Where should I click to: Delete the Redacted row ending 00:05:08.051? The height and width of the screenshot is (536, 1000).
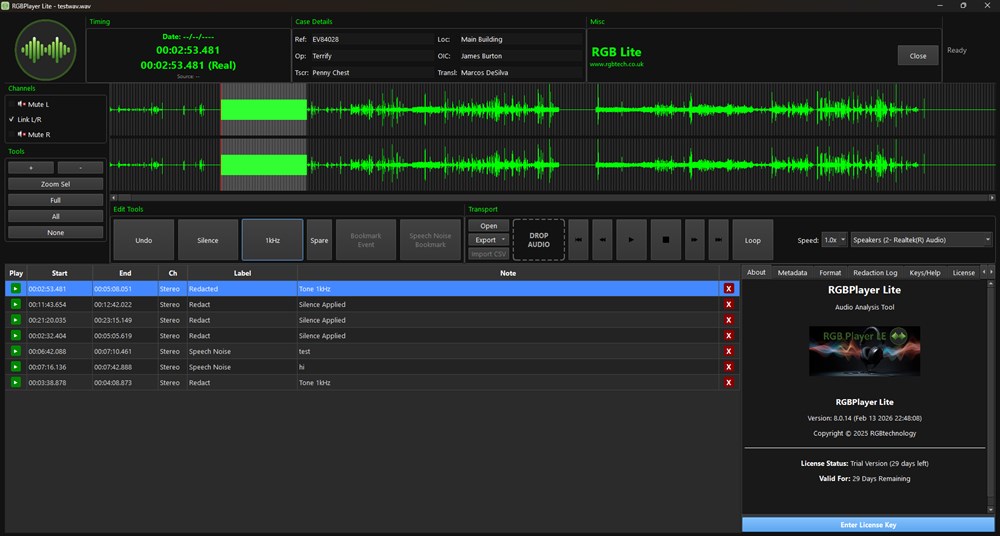click(x=729, y=289)
